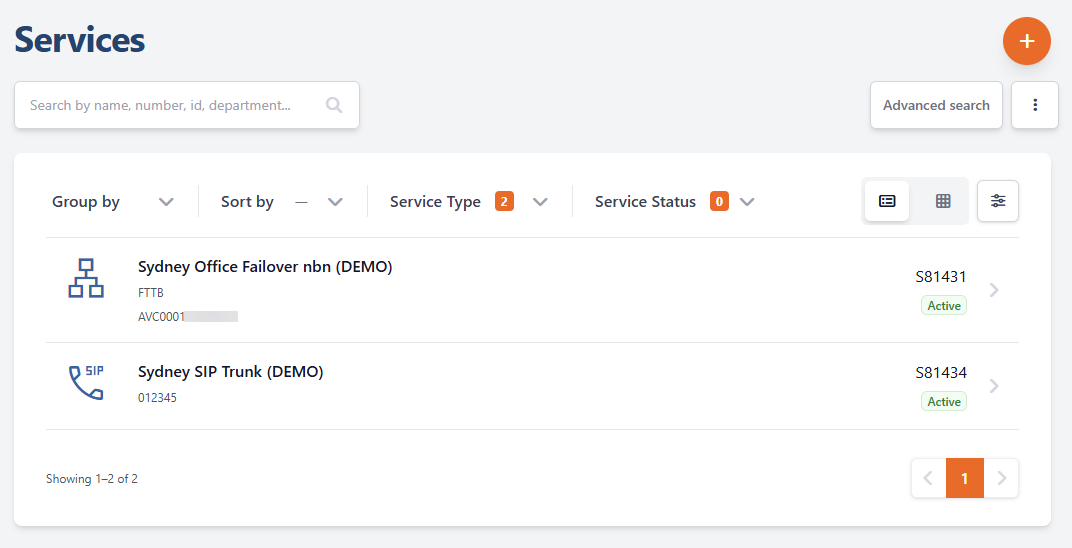Open the filter sliders settings button

997,201
